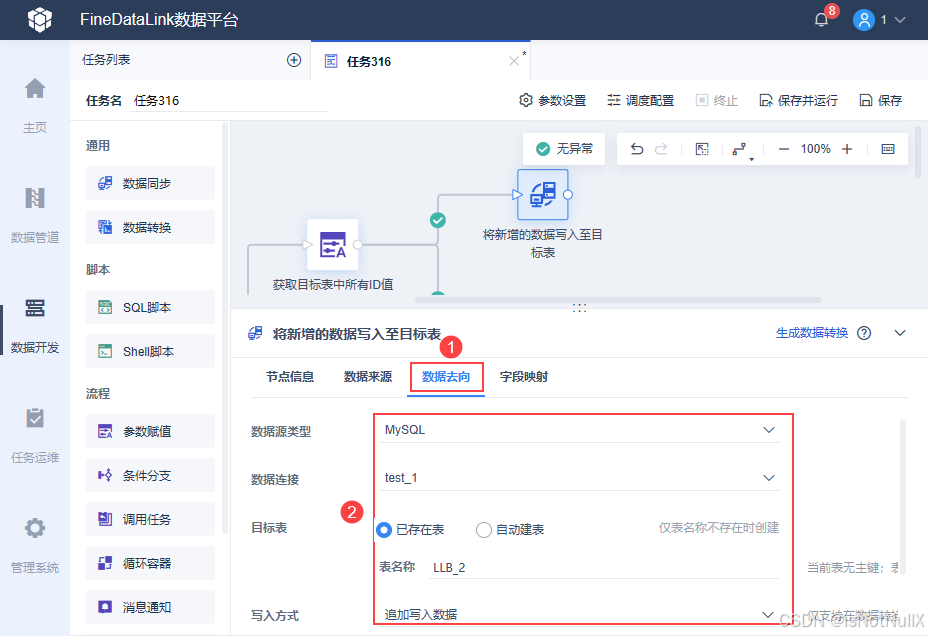Open the 任务列表 panel tab
Screen dimensions: 928x636
pos(106,60)
